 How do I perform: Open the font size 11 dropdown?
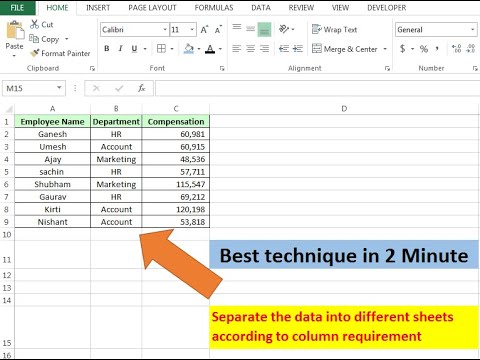(x=192, y=30)
